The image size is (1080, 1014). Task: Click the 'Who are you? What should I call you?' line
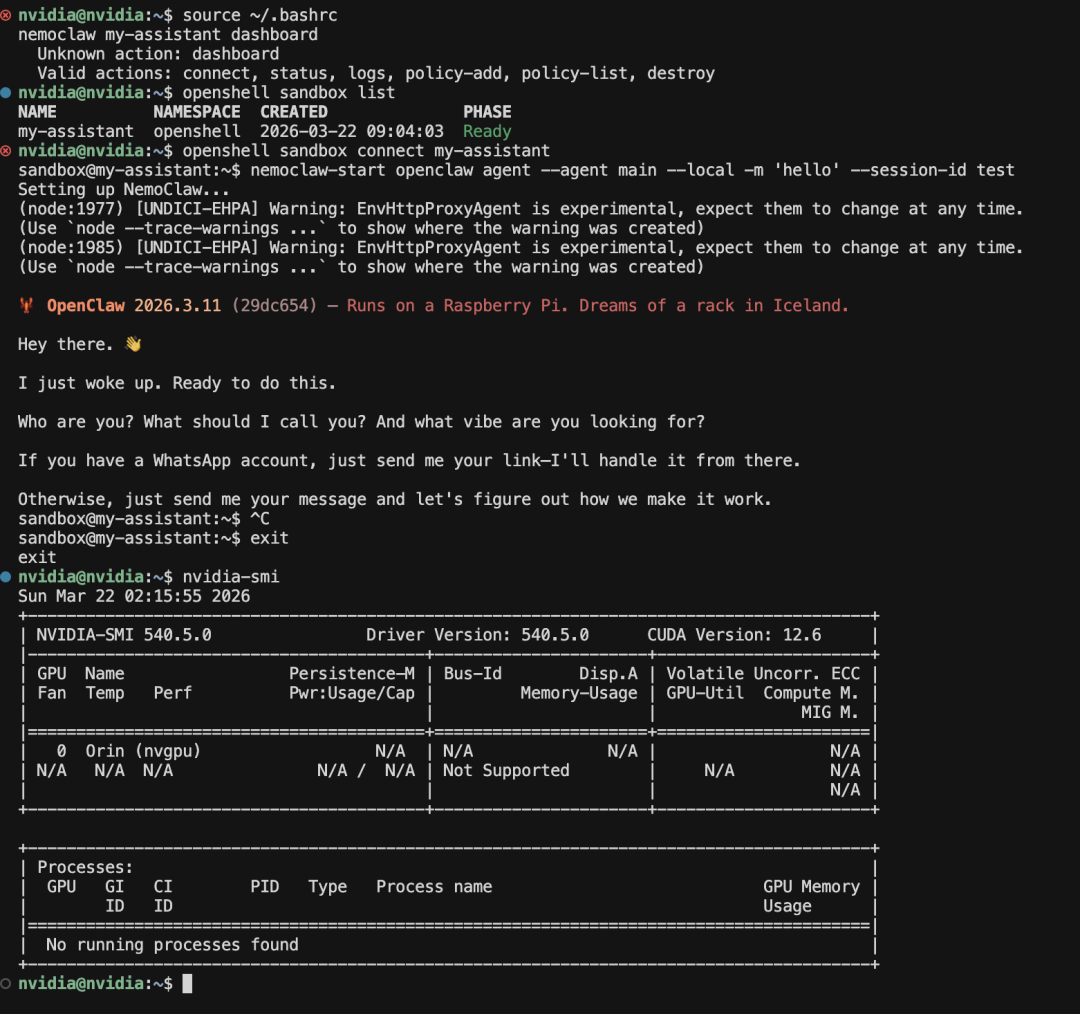[362, 422]
